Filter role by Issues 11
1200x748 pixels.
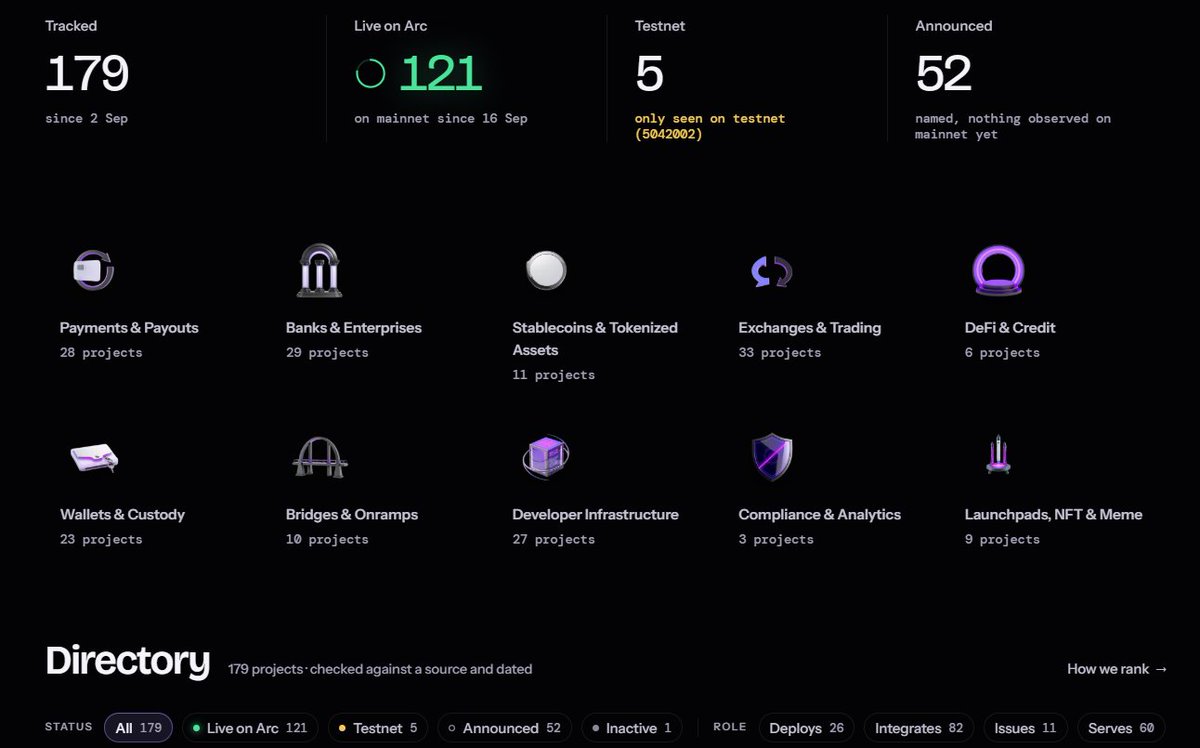click(1026, 728)
